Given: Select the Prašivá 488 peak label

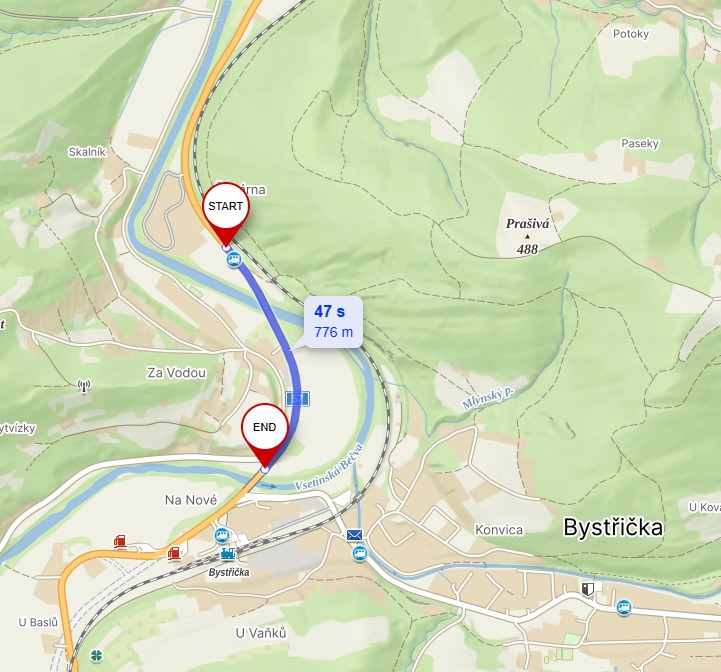Looking at the screenshot, I should 527,236.
